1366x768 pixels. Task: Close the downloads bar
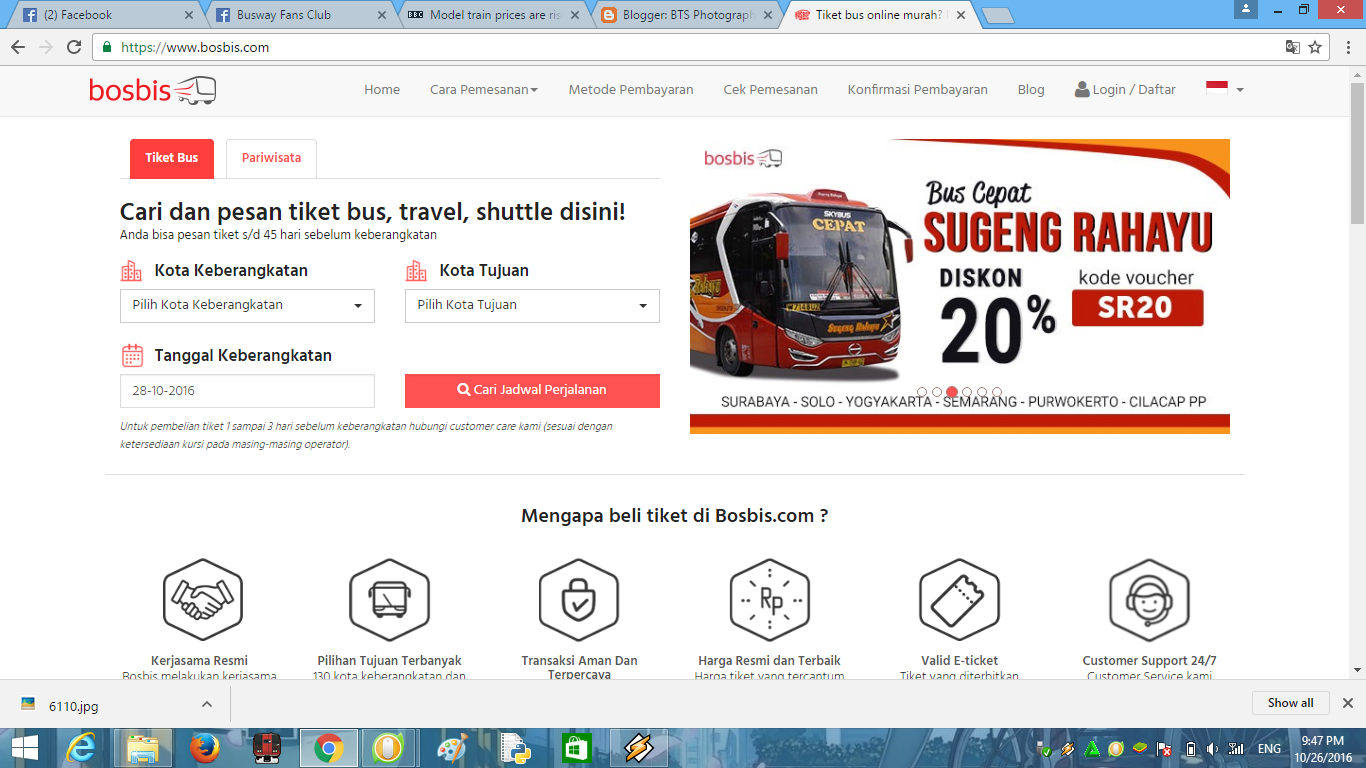pyautogui.click(x=1348, y=703)
